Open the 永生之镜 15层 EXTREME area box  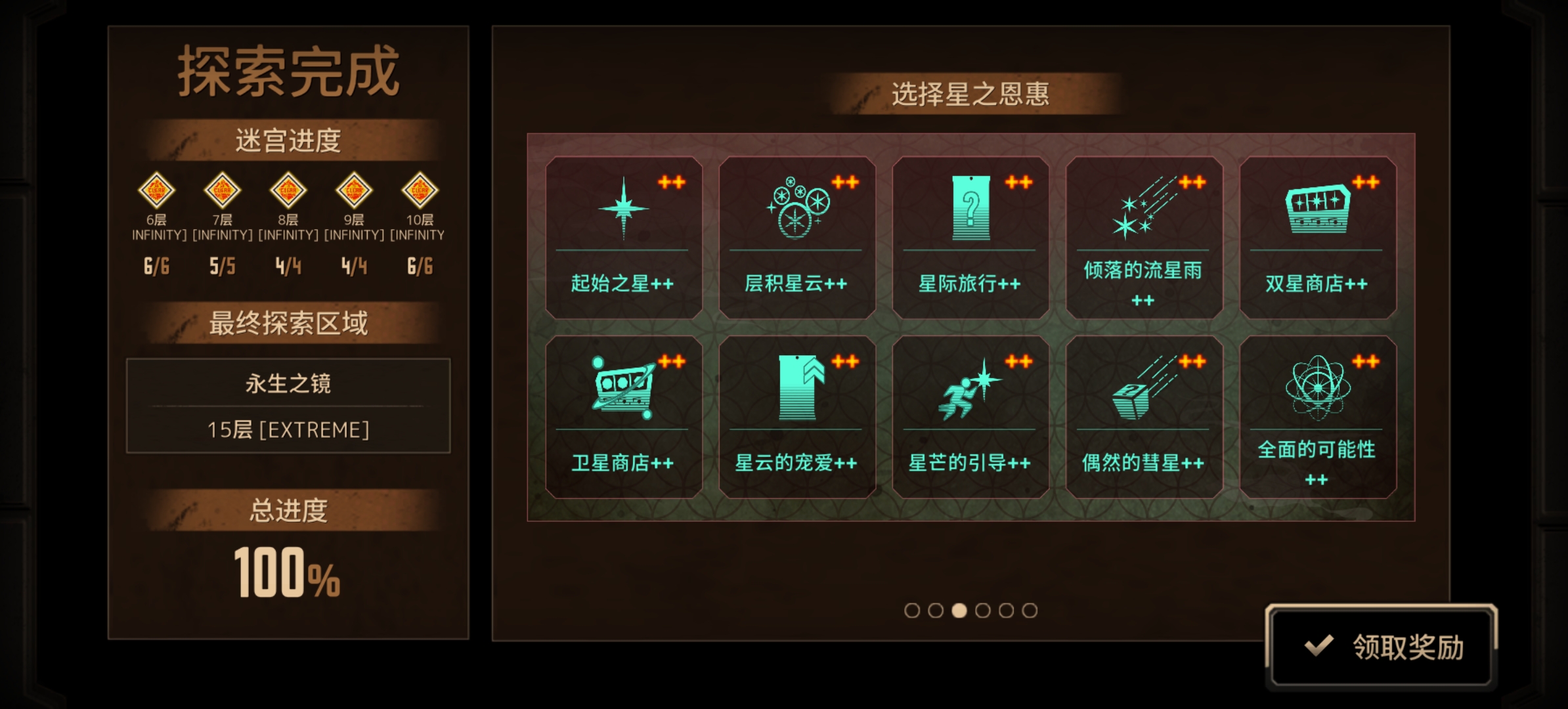(288, 406)
